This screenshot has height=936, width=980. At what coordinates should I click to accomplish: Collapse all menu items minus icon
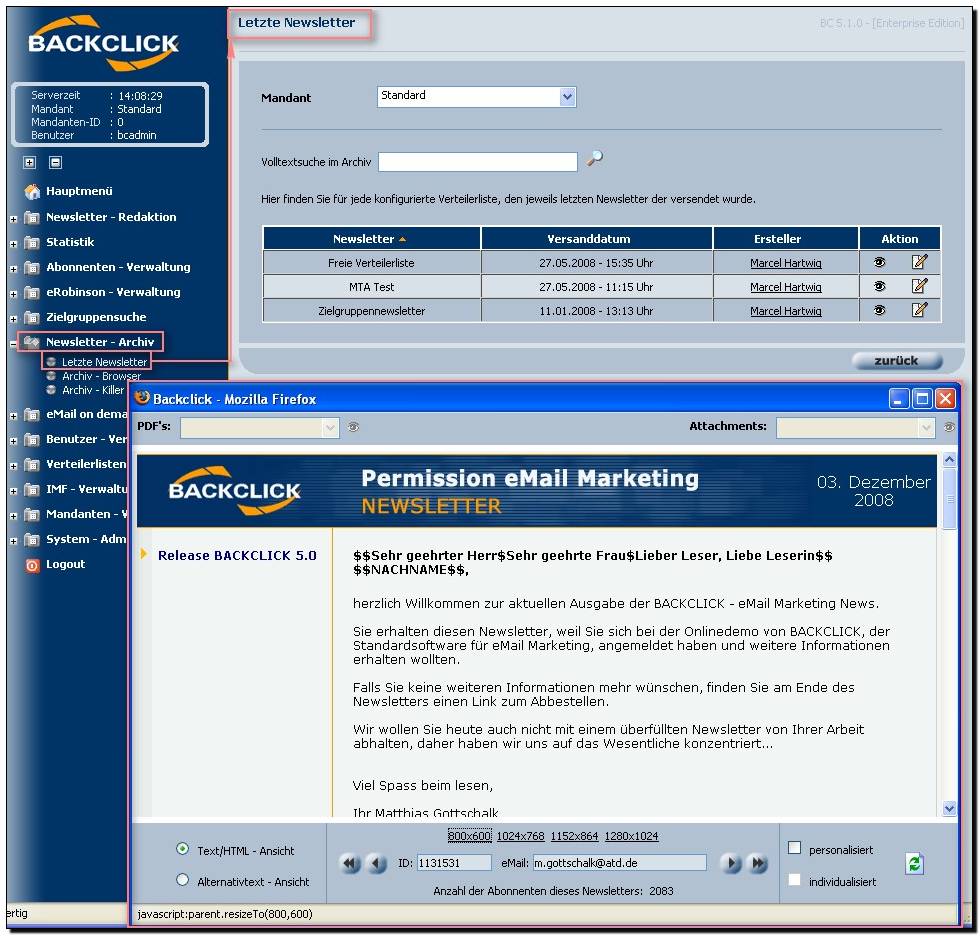coord(56,162)
